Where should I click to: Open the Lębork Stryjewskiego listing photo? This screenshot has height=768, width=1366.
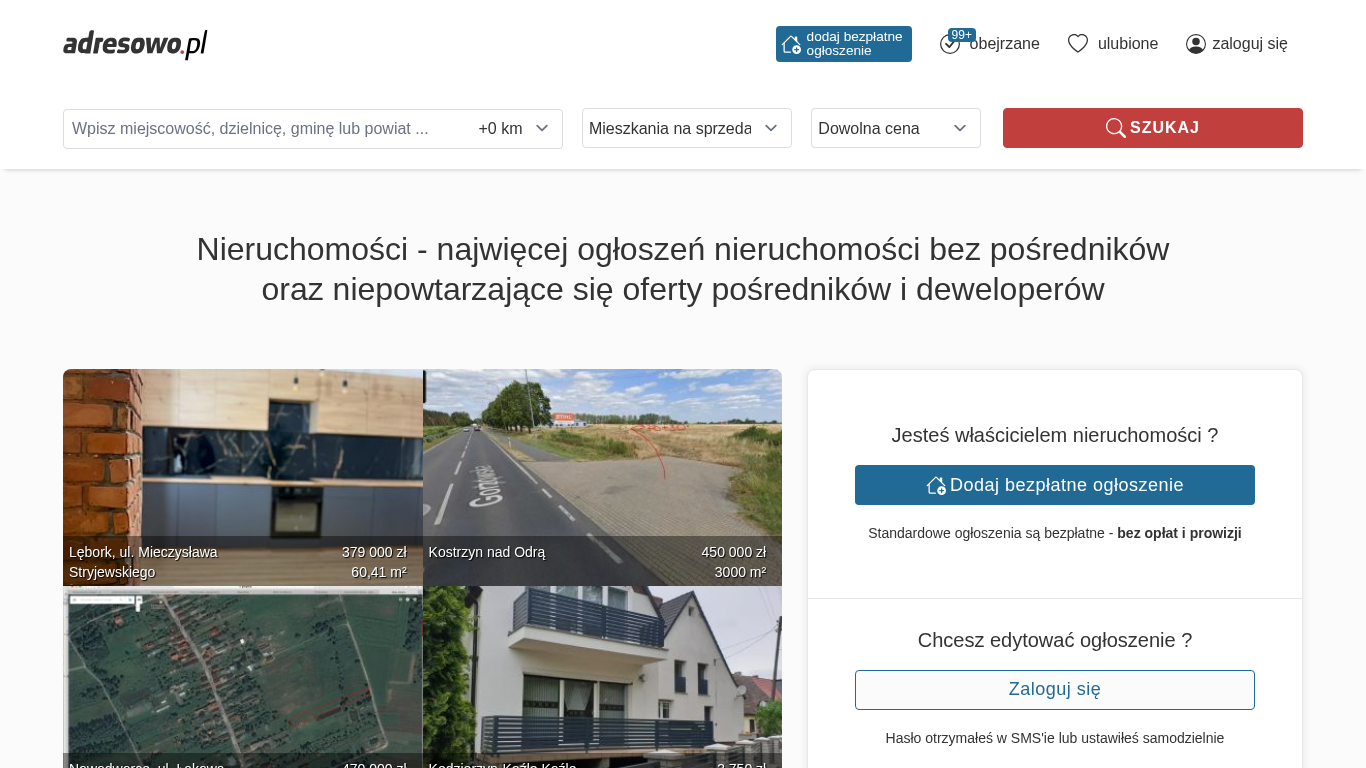[242, 460]
